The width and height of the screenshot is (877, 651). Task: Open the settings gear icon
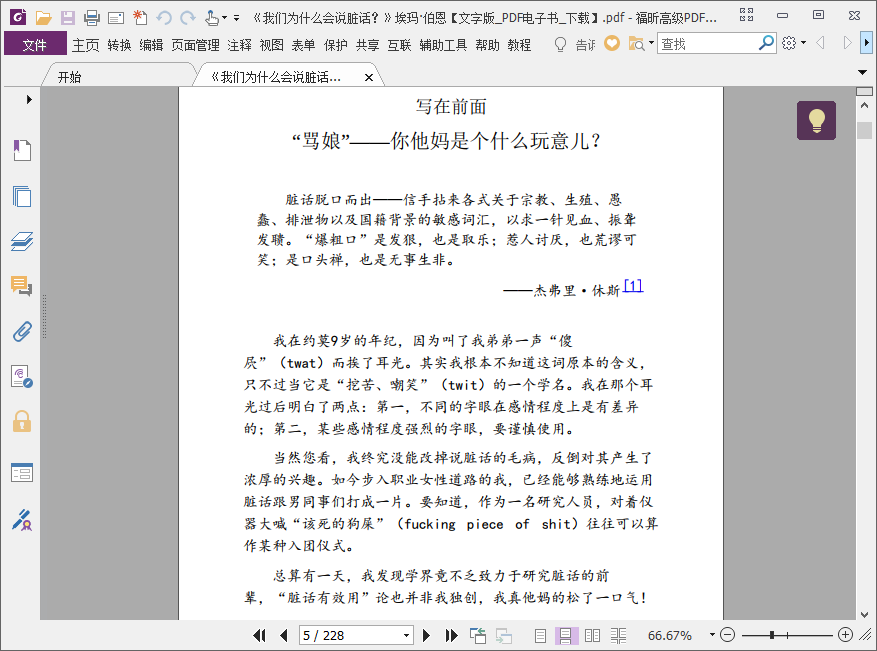click(x=789, y=43)
